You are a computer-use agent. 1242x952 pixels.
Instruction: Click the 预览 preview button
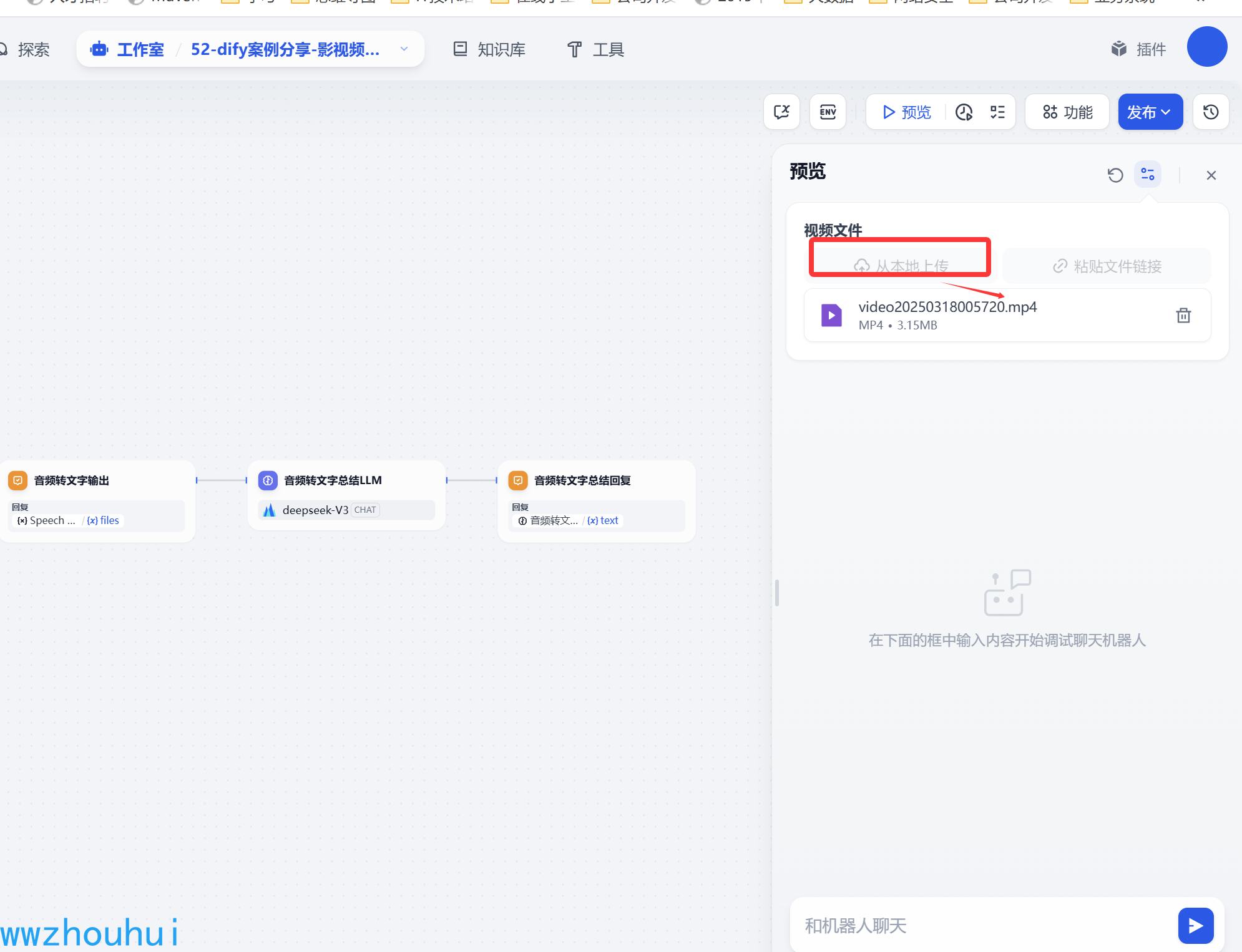point(907,112)
